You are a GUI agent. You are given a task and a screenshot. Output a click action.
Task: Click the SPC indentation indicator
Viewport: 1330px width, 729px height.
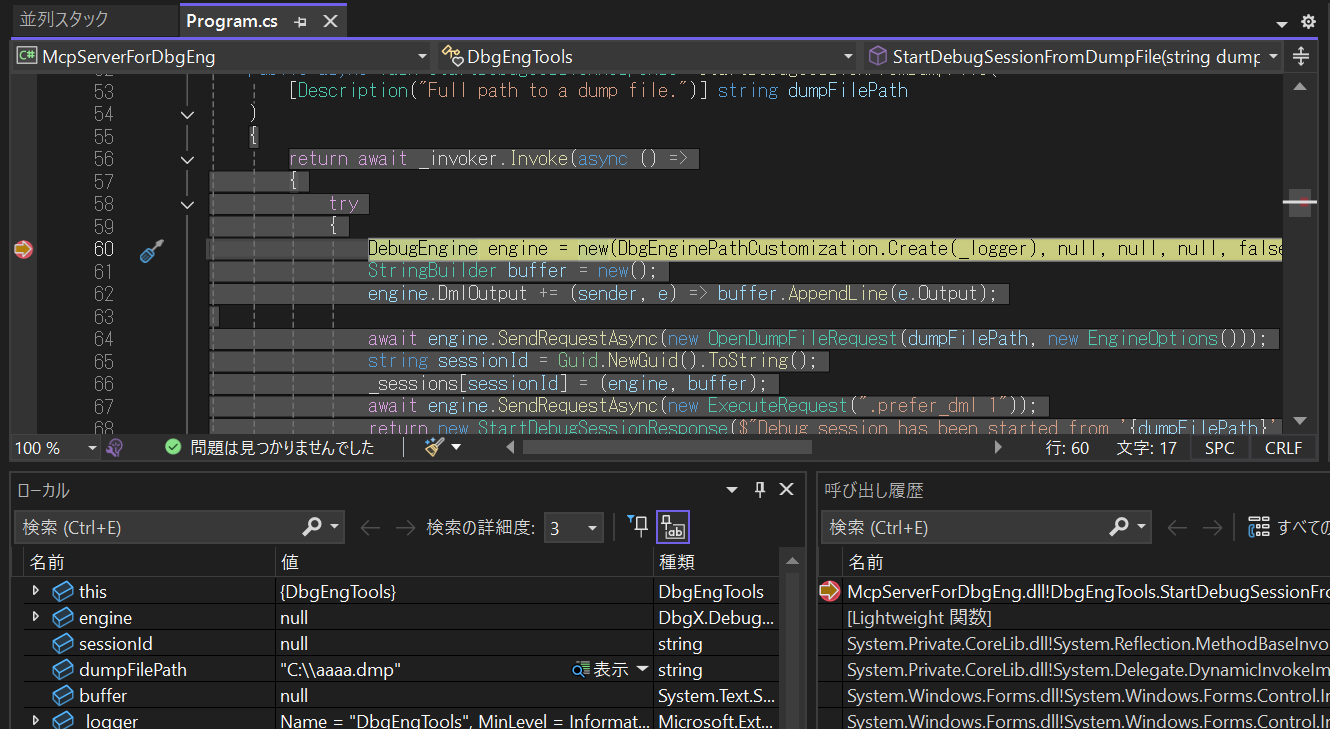(x=1219, y=448)
